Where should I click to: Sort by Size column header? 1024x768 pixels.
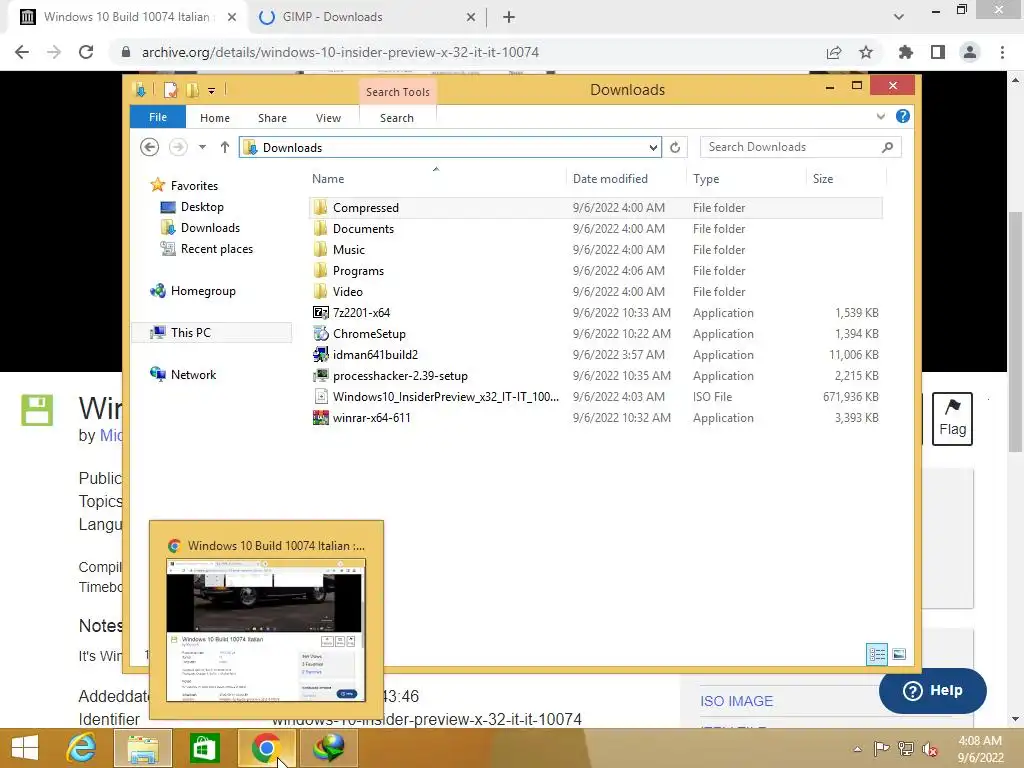click(x=823, y=179)
